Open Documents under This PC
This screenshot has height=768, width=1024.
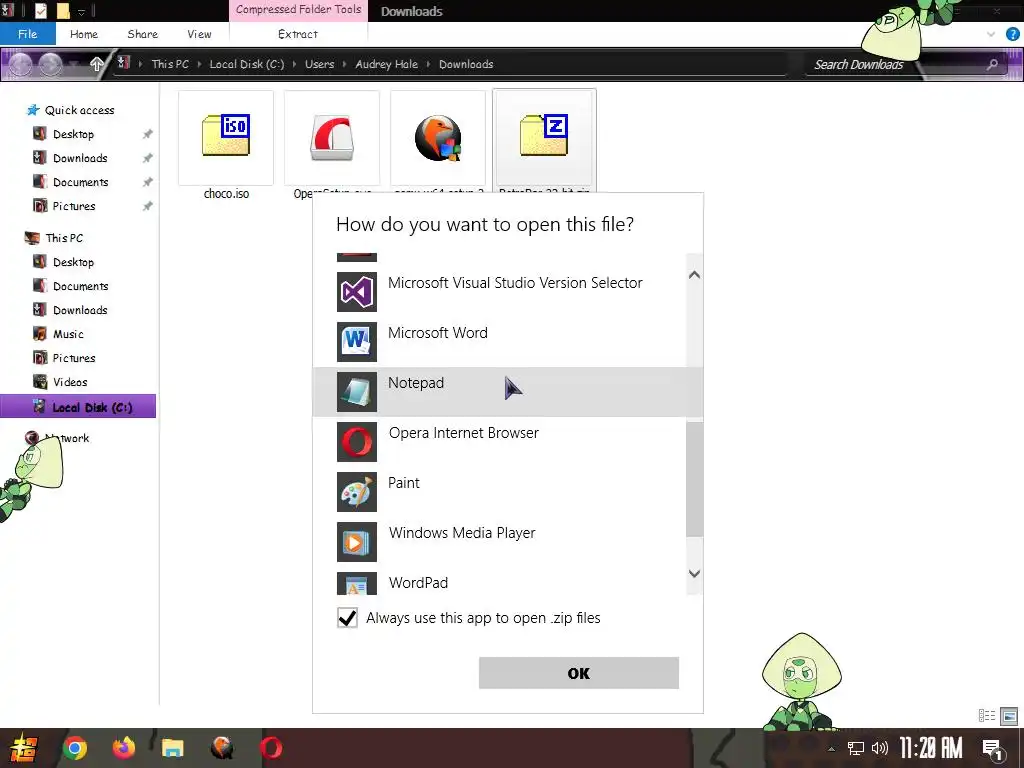80,286
